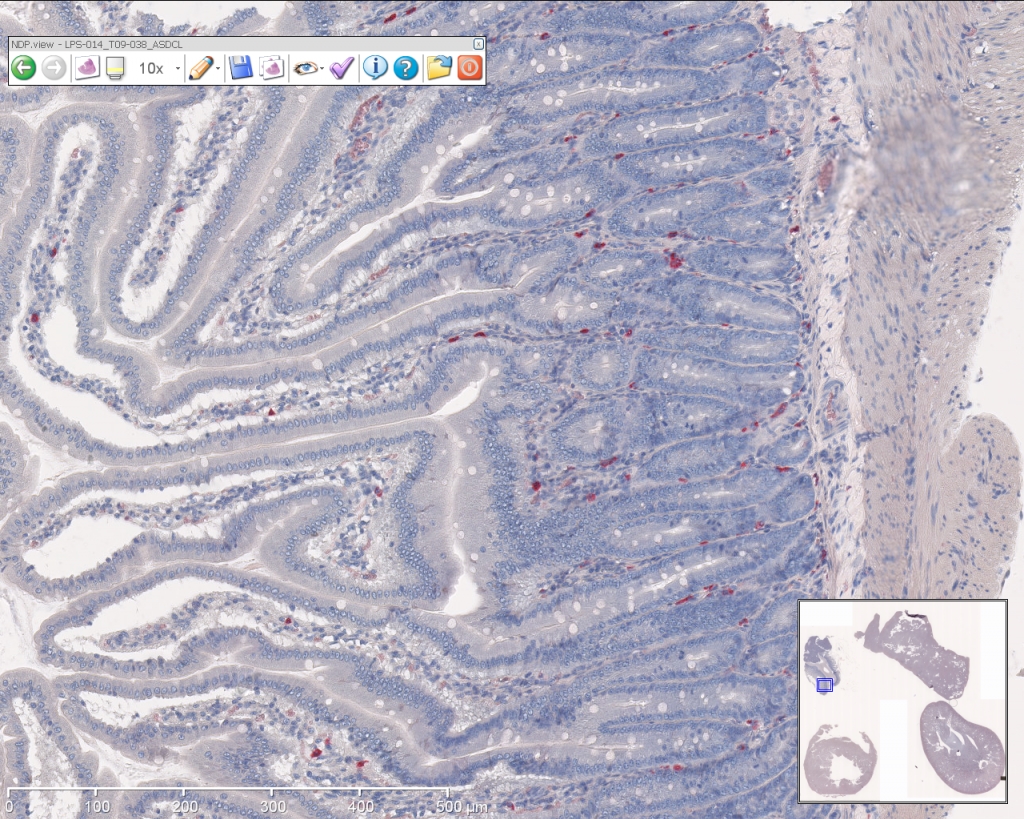Click the kidney-shaped section in overview map
Image resolution: width=1024 pixels, height=819 pixels.
click(x=962, y=748)
